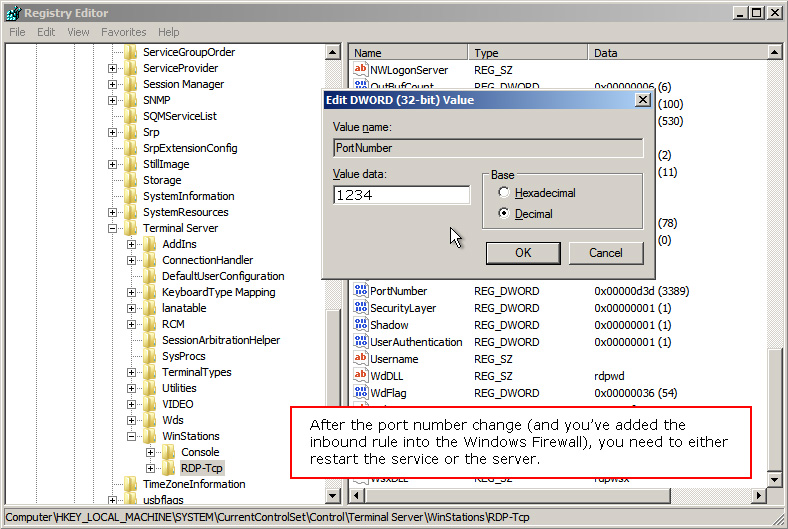This screenshot has height=529, width=788.
Task: Select the Decimal base radio button
Action: click(x=504, y=214)
